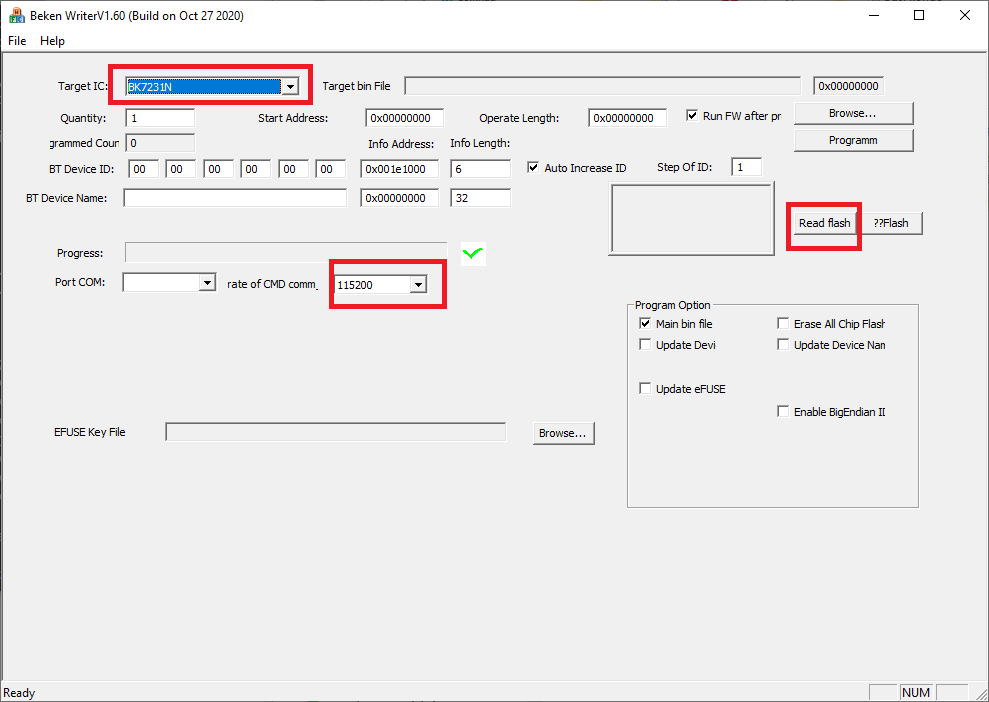The width and height of the screenshot is (989, 702).
Task: Click the Progress label
Action: [x=79, y=253]
